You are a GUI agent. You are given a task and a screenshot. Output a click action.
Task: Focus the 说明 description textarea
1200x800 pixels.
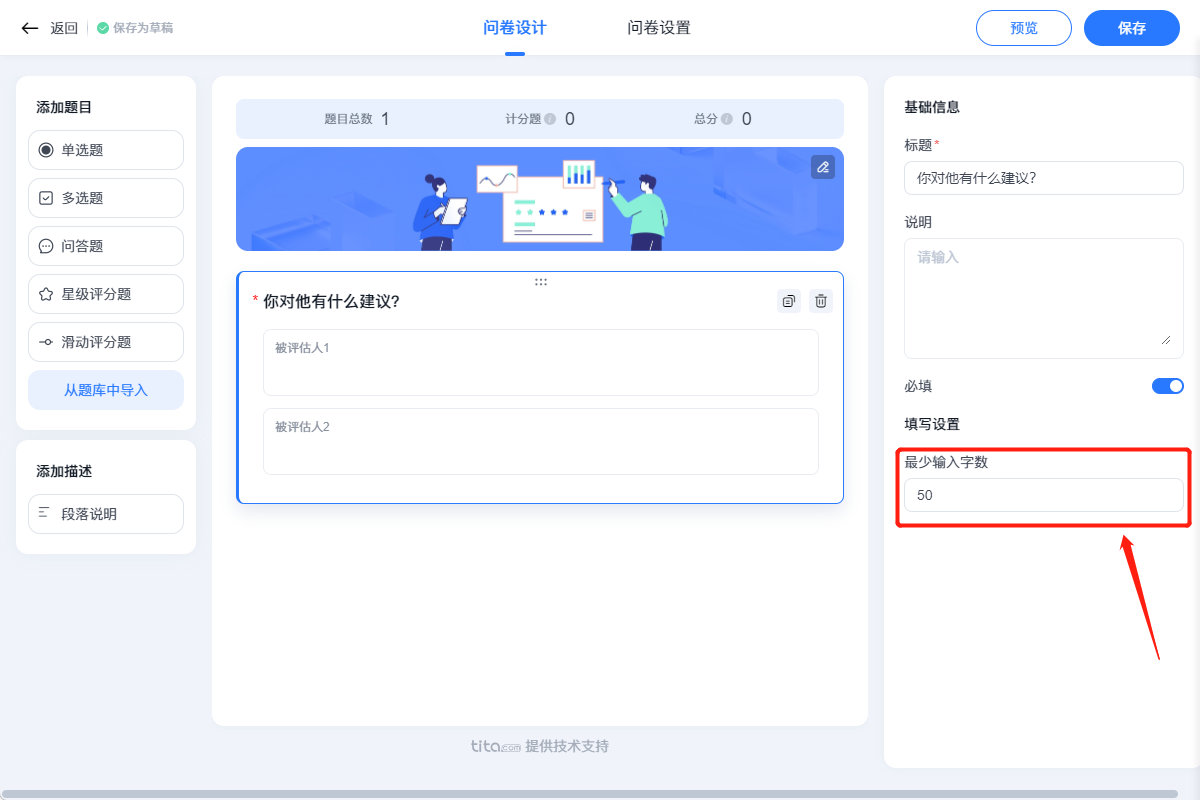coord(1043,298)
